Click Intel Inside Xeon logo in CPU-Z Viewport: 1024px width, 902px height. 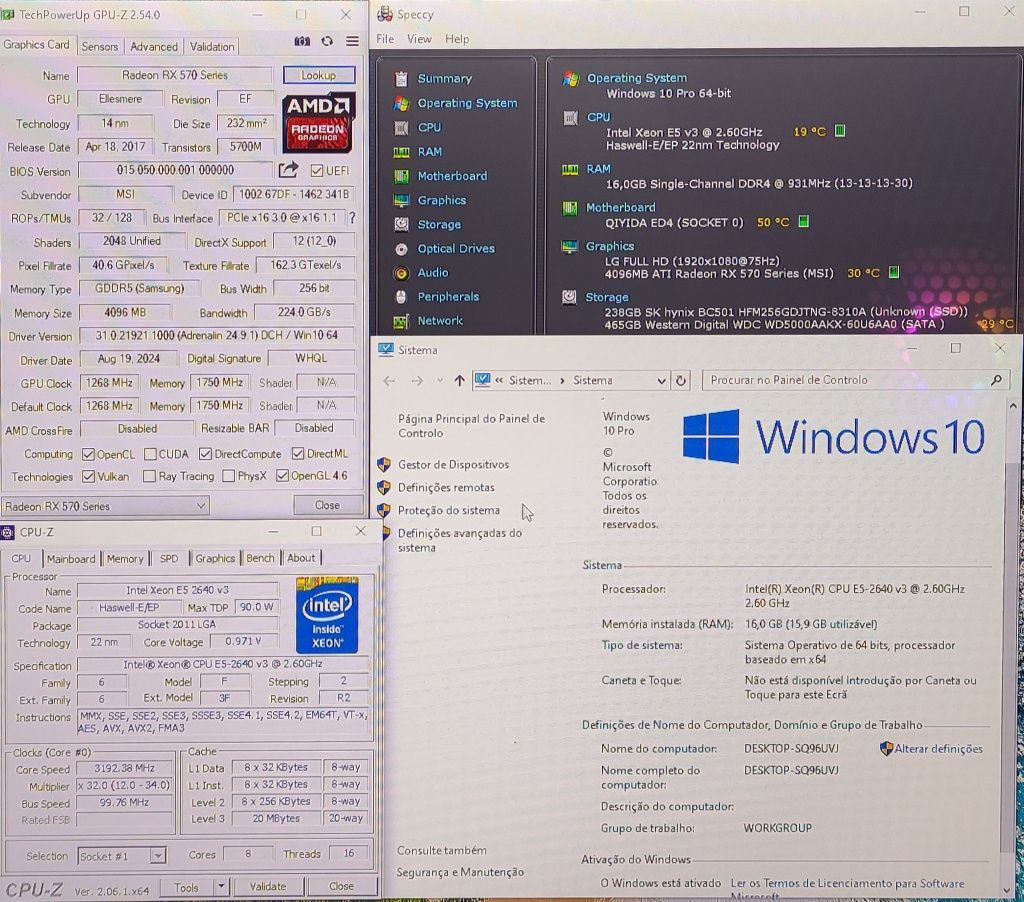pyautogui.click(x=327, y=615)
